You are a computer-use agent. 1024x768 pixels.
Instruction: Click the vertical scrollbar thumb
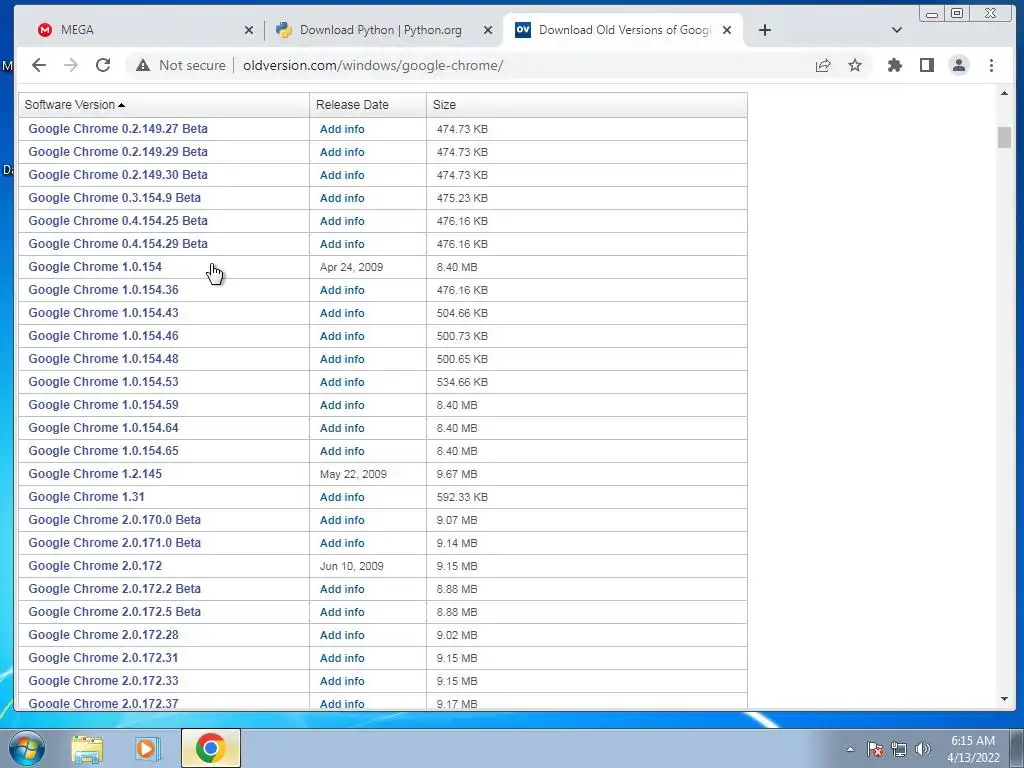[x=1004, y=138]
